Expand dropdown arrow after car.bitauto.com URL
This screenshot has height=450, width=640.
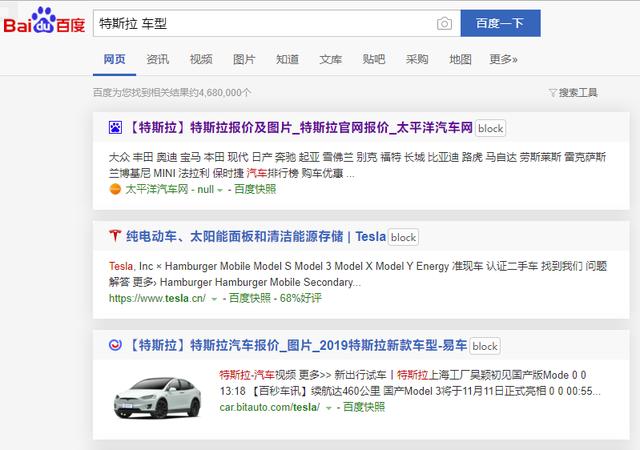coord(328,408)
